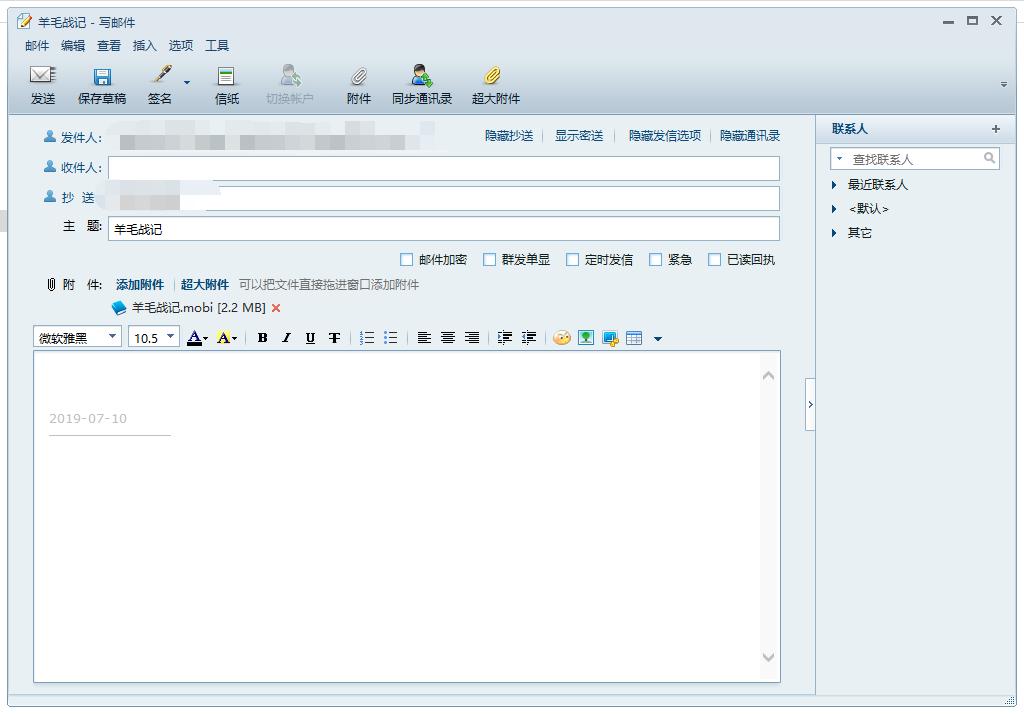Open the 查看 menu
Screen dimensions: 1024x714
(x=109, y=45)
